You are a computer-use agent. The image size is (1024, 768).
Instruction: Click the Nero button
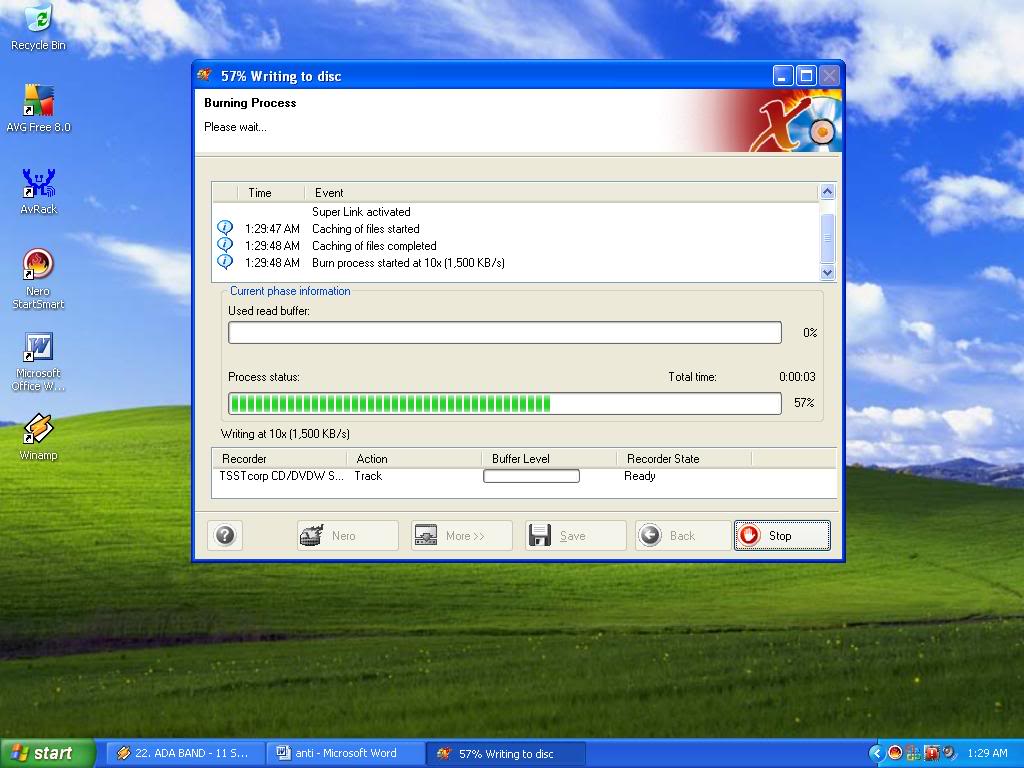click(x=347, y=536)
